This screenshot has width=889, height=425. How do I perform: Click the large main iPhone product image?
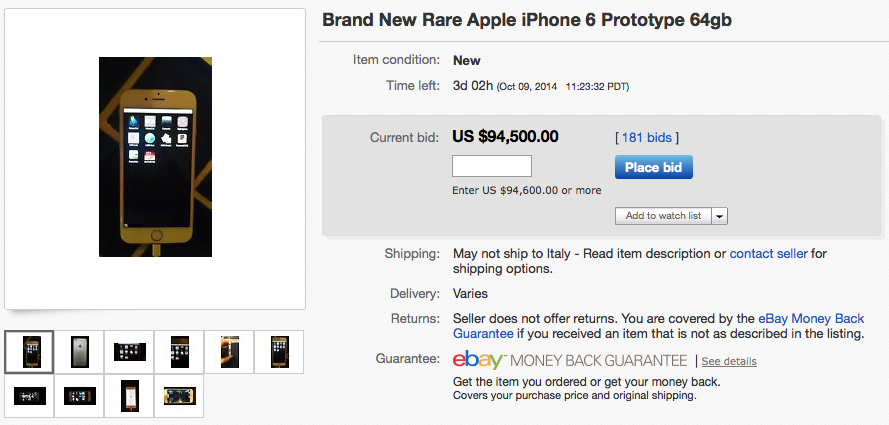click(x=155, y=157)
